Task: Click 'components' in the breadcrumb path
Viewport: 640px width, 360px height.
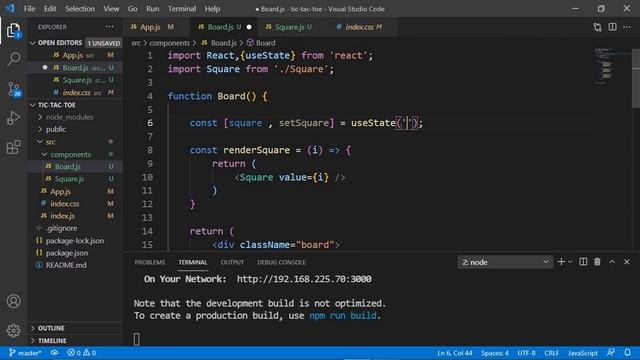Action: coord(169,43)
